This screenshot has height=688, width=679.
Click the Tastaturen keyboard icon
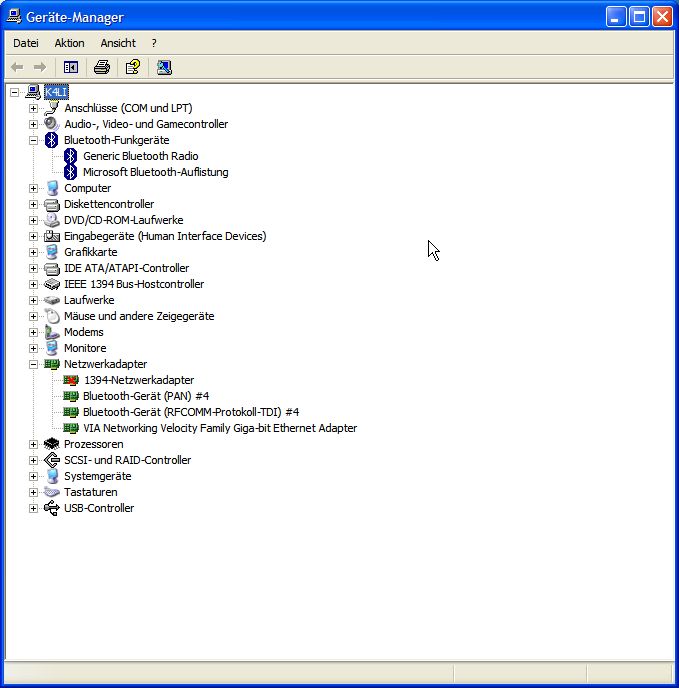(52, 492)
